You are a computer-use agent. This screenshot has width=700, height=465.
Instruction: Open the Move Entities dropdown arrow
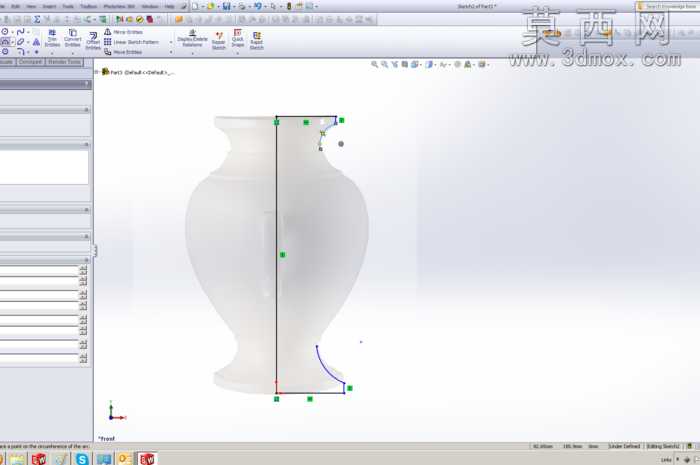(x=171, y=52)
